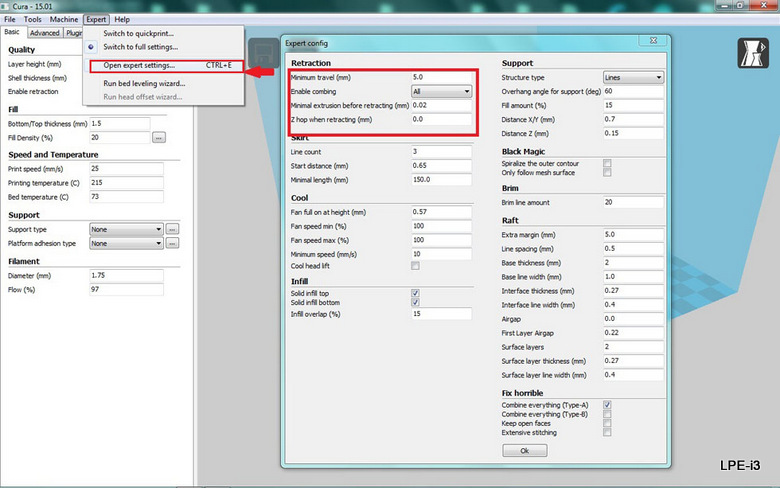Open Platform adhesion type ellipsis button
Image resolution: width=780 pixels, height=488 pixels.
(172, 243)
